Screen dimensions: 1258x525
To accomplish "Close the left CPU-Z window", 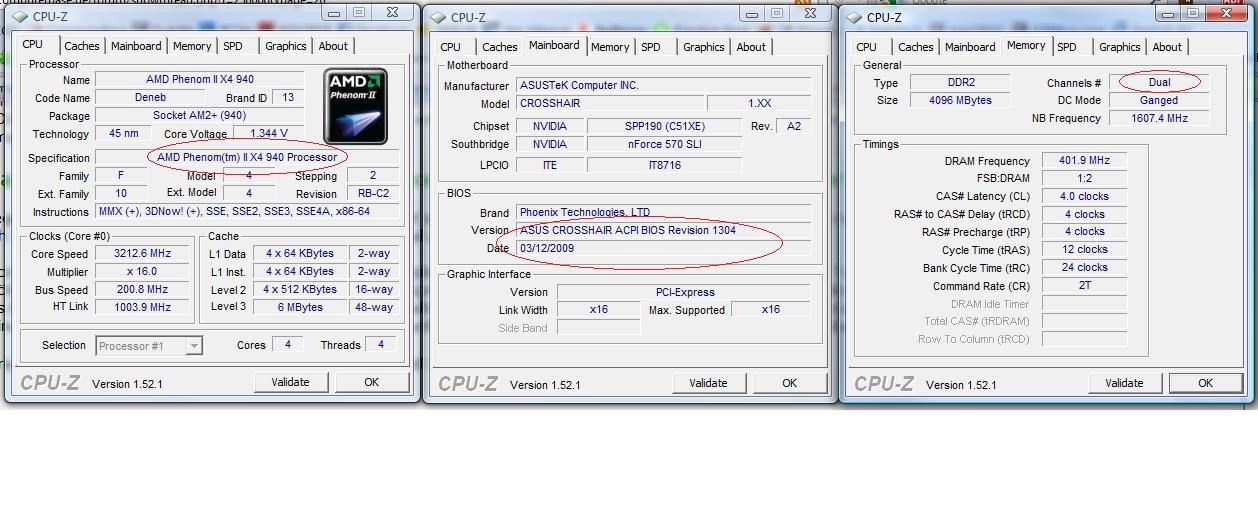I will [392, 13].
